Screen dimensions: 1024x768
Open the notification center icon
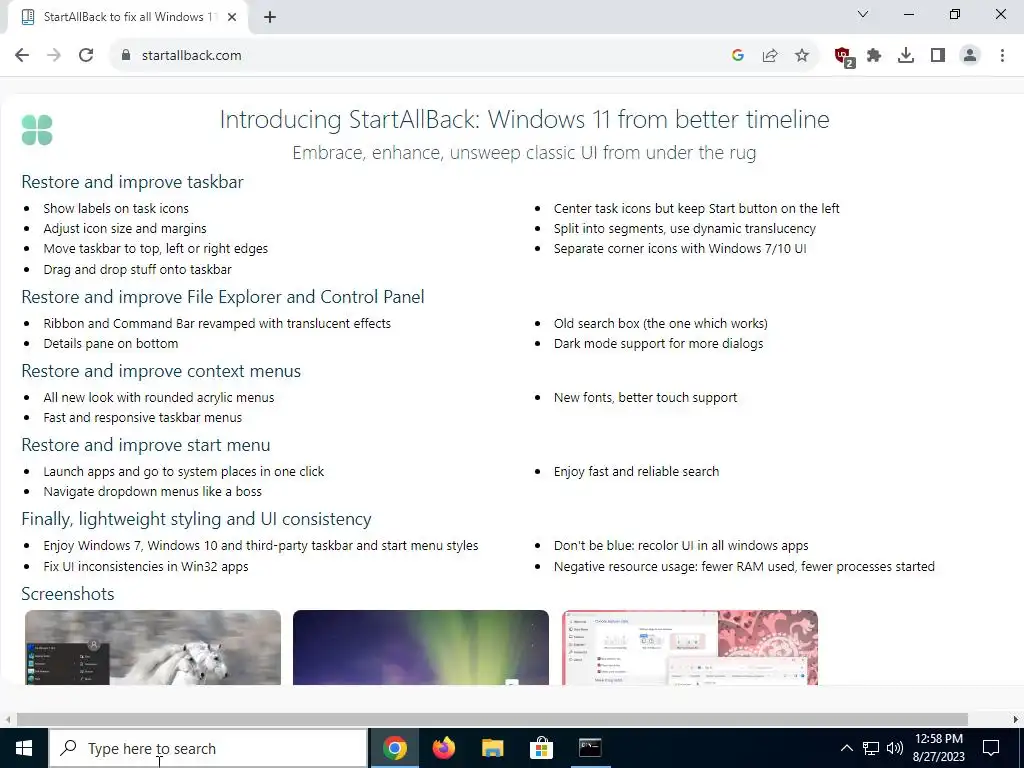(991, 748)
